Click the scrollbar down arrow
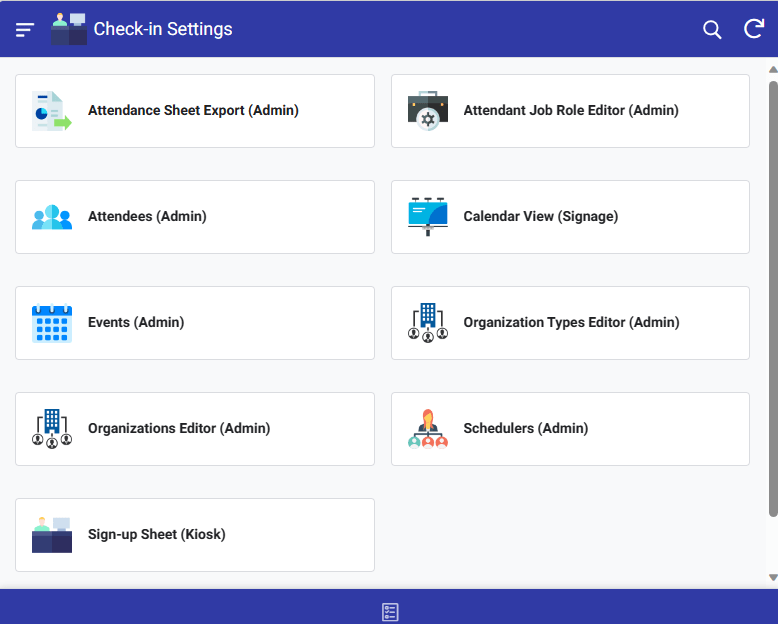The image size is (778, 643). (772, 577)
